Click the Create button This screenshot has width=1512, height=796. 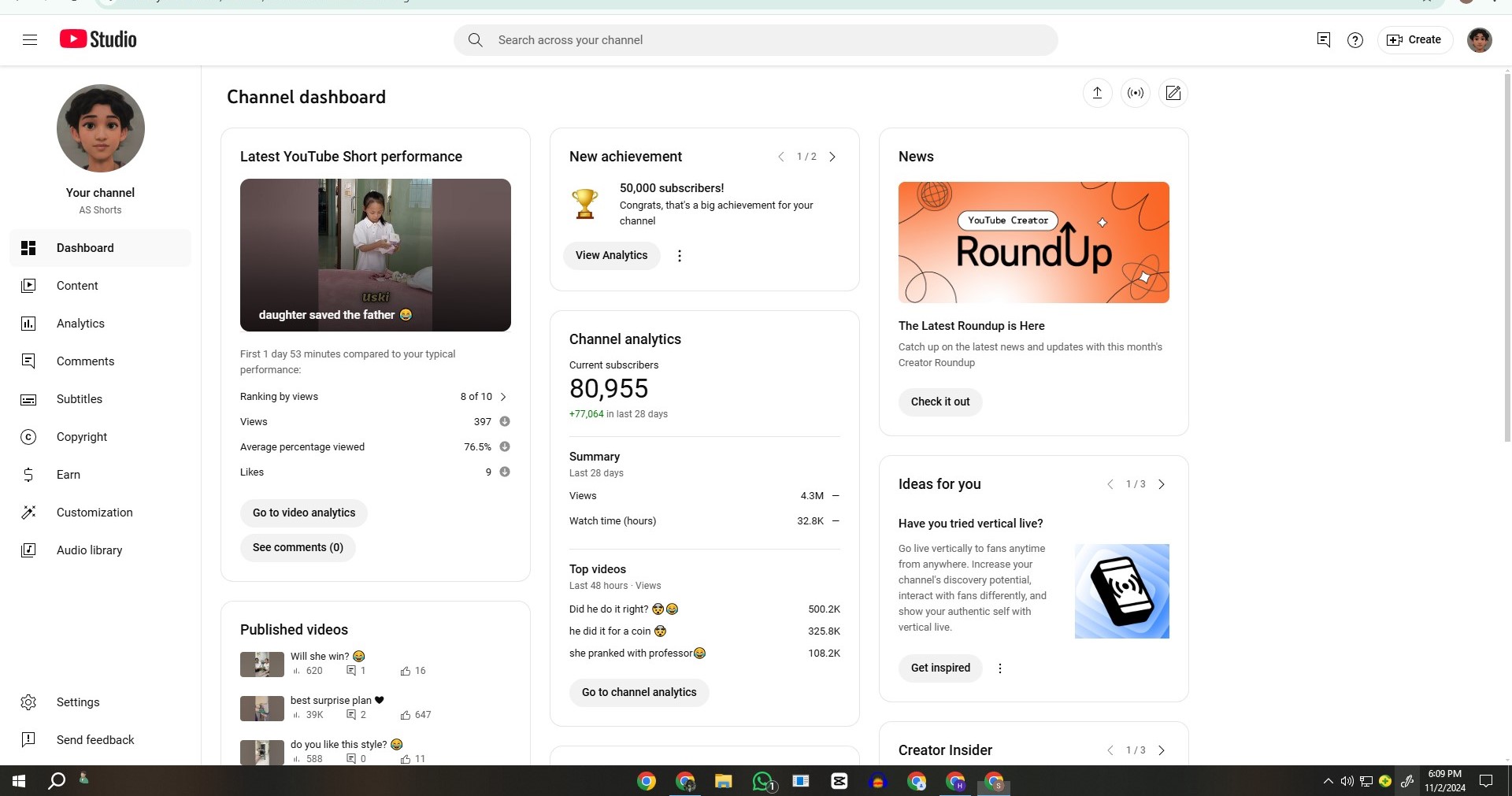click(x=1414, y=39)
